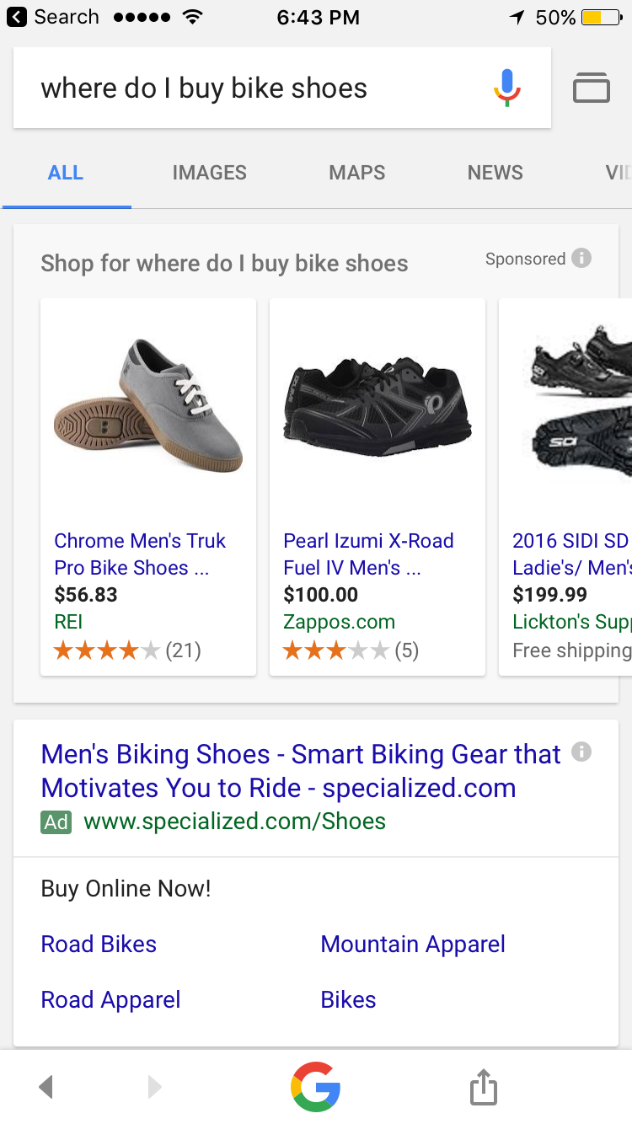The height and width of the screenshot is (1124, 632).
Task: Tap the Sponsored info icon
Action: (583, 258)
